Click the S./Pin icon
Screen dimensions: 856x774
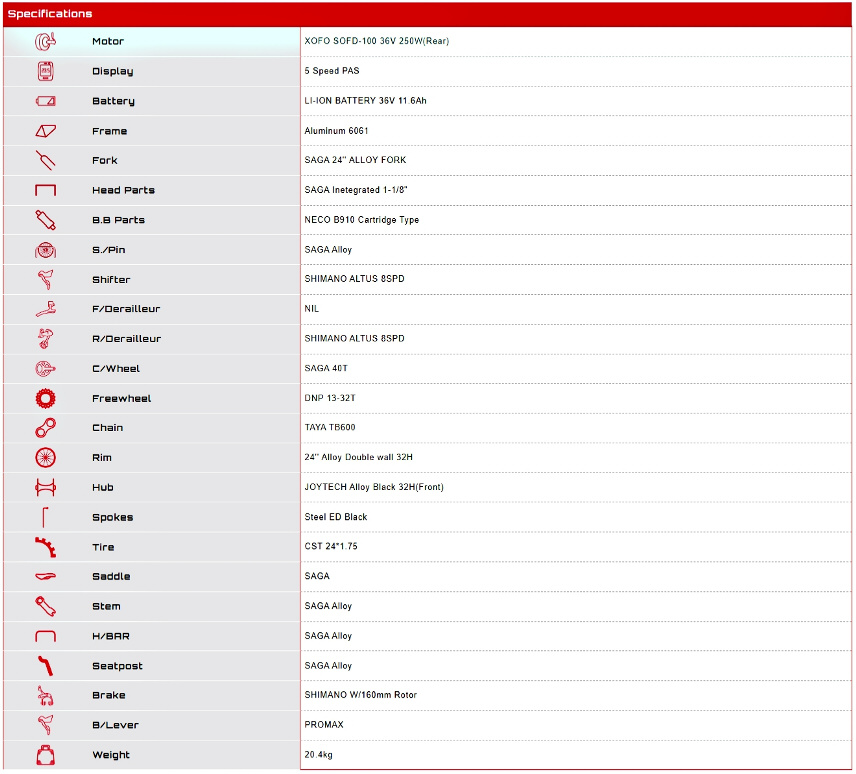pos(45,251)
